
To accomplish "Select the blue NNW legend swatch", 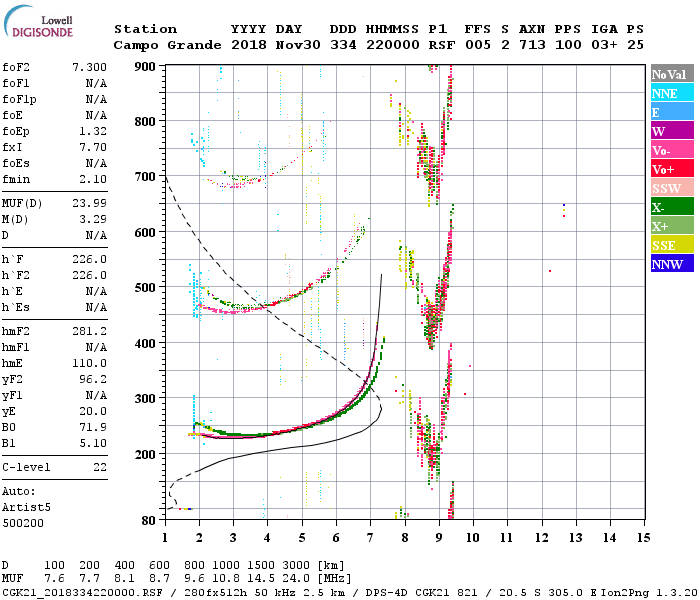I will tap(672, 263).
